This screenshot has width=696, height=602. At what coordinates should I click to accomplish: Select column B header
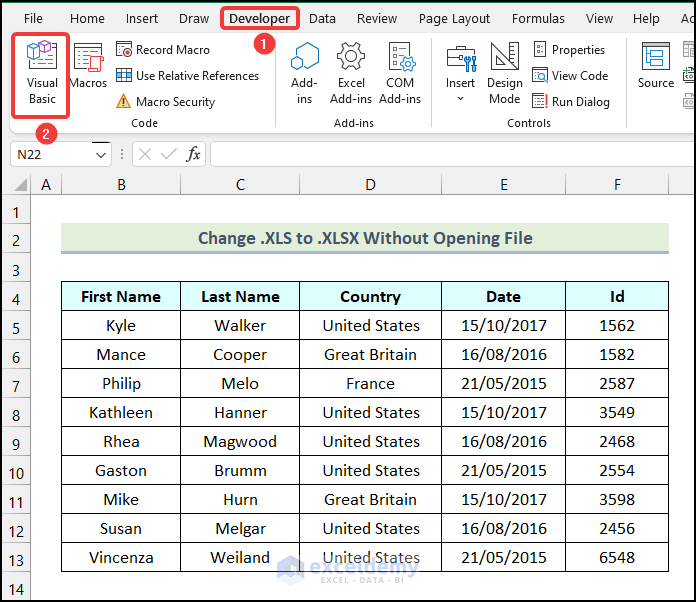[121, 184]
